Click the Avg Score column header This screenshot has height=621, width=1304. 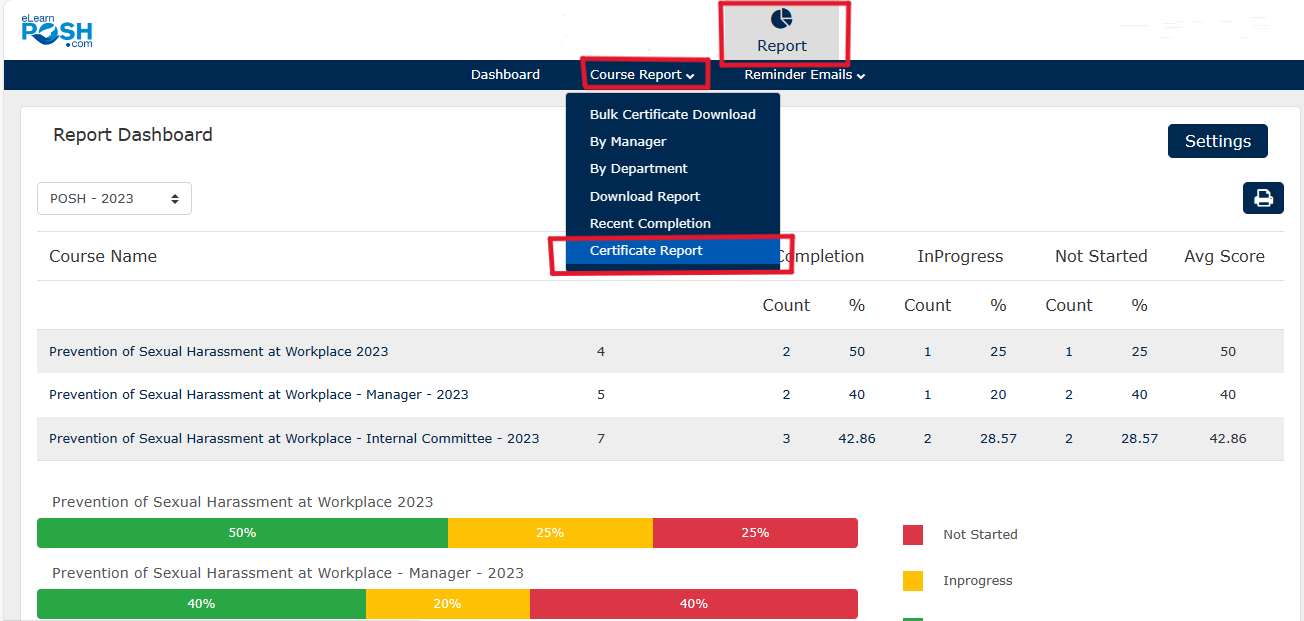(x=1224, y=257)
